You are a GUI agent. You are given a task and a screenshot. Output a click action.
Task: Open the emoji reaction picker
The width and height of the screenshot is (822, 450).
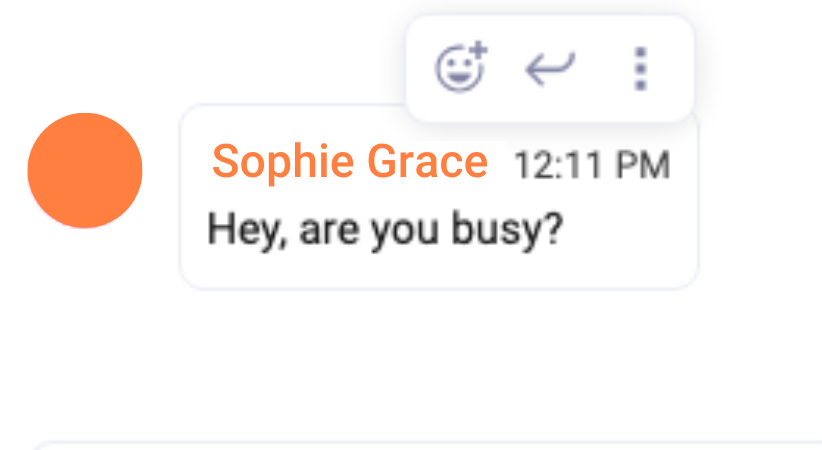click(461, 68)
